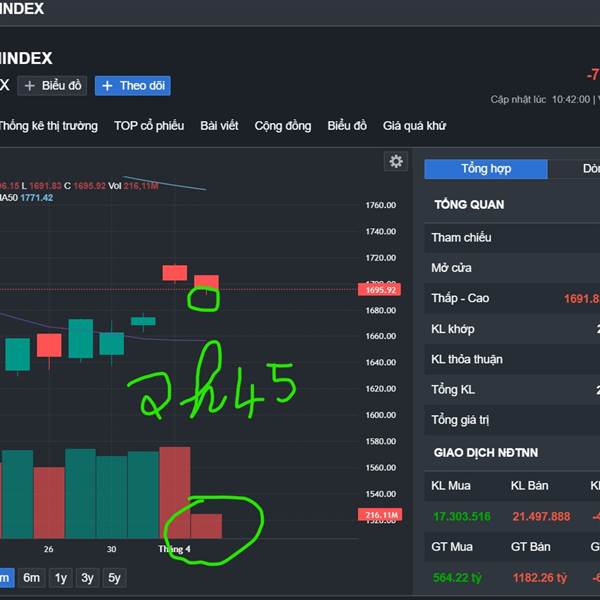Click the Mở cửa row
This screenshot has width=600, height=600.
point(512,268)
